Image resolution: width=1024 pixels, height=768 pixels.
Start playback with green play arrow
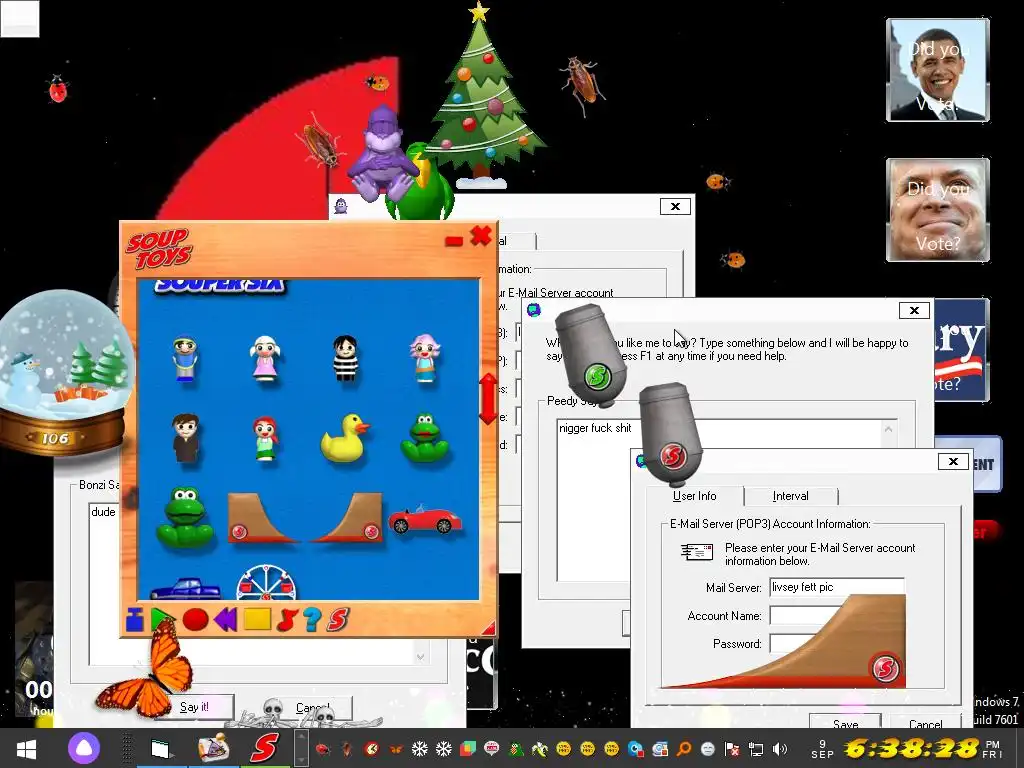tap(162, 619)
